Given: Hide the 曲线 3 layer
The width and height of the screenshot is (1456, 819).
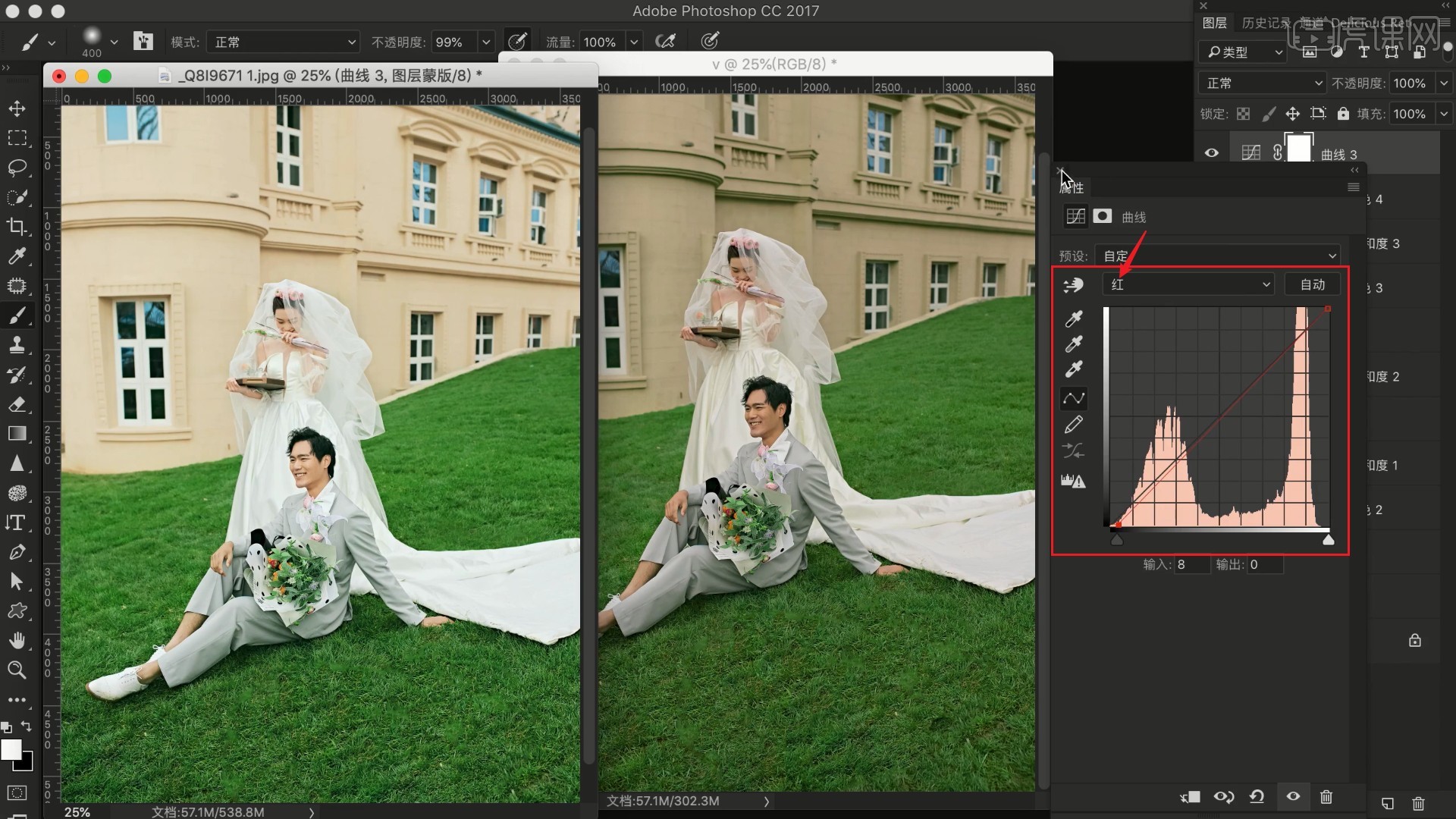Looking at the screenshot, I should 1212,153.
